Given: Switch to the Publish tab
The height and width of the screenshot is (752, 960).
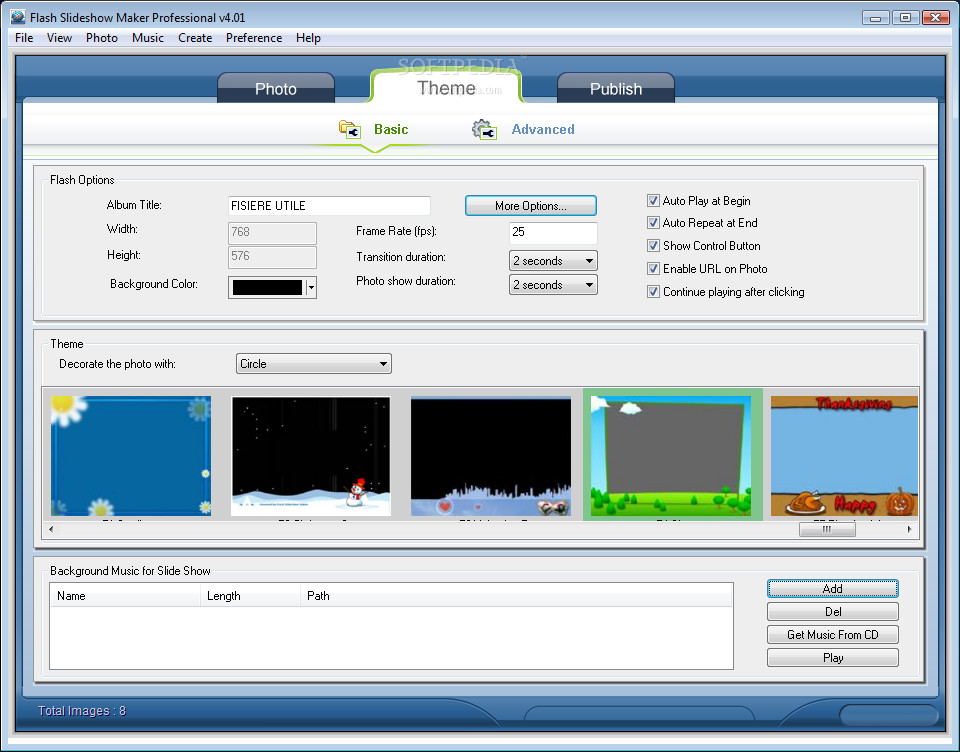Looking at the screenshot, I should [616, 88].
